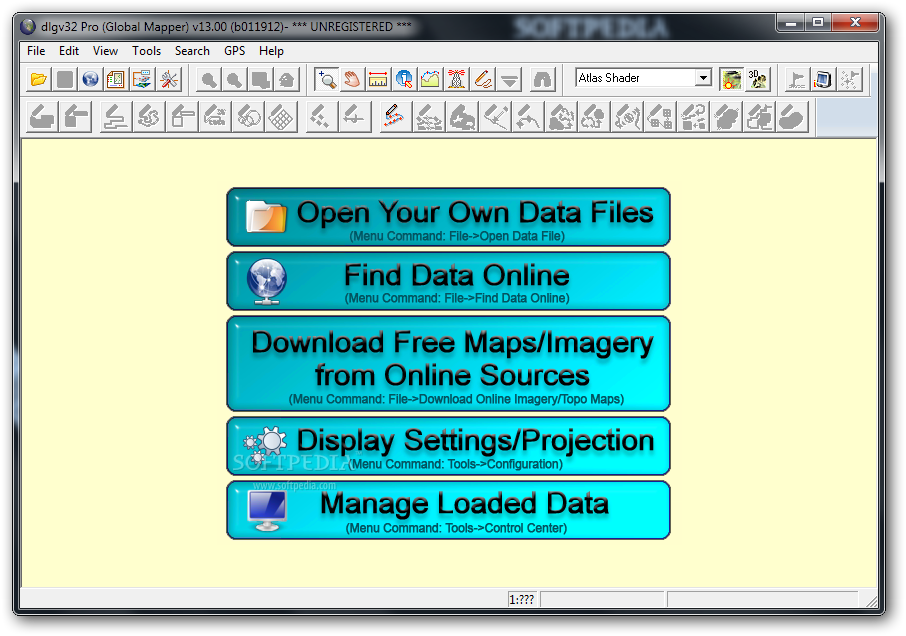Screen dimensions: 906x636
Task: Click the Global Mapper title bar globe icon
Action: (x=28, y=27)
